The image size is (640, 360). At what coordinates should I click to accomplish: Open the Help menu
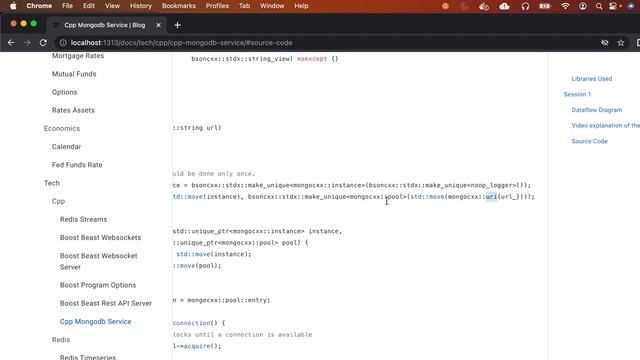(x=301, y=6)
